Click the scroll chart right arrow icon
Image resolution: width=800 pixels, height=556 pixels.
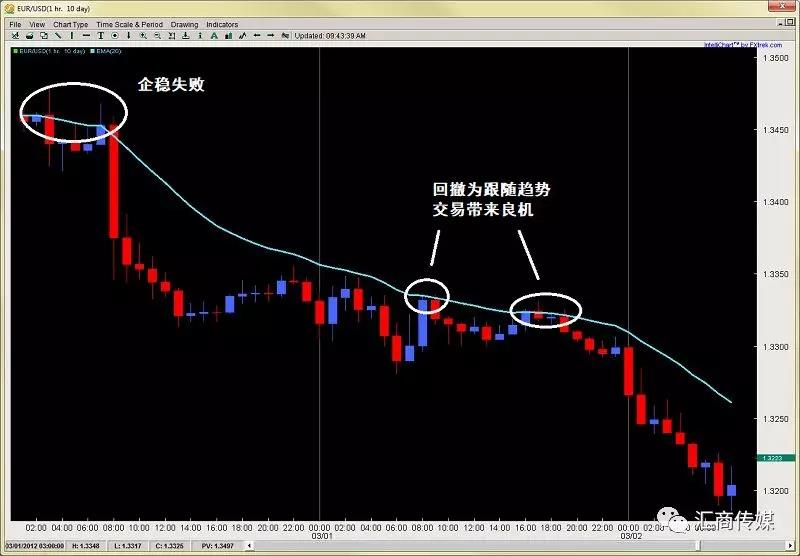coord(271,36)
